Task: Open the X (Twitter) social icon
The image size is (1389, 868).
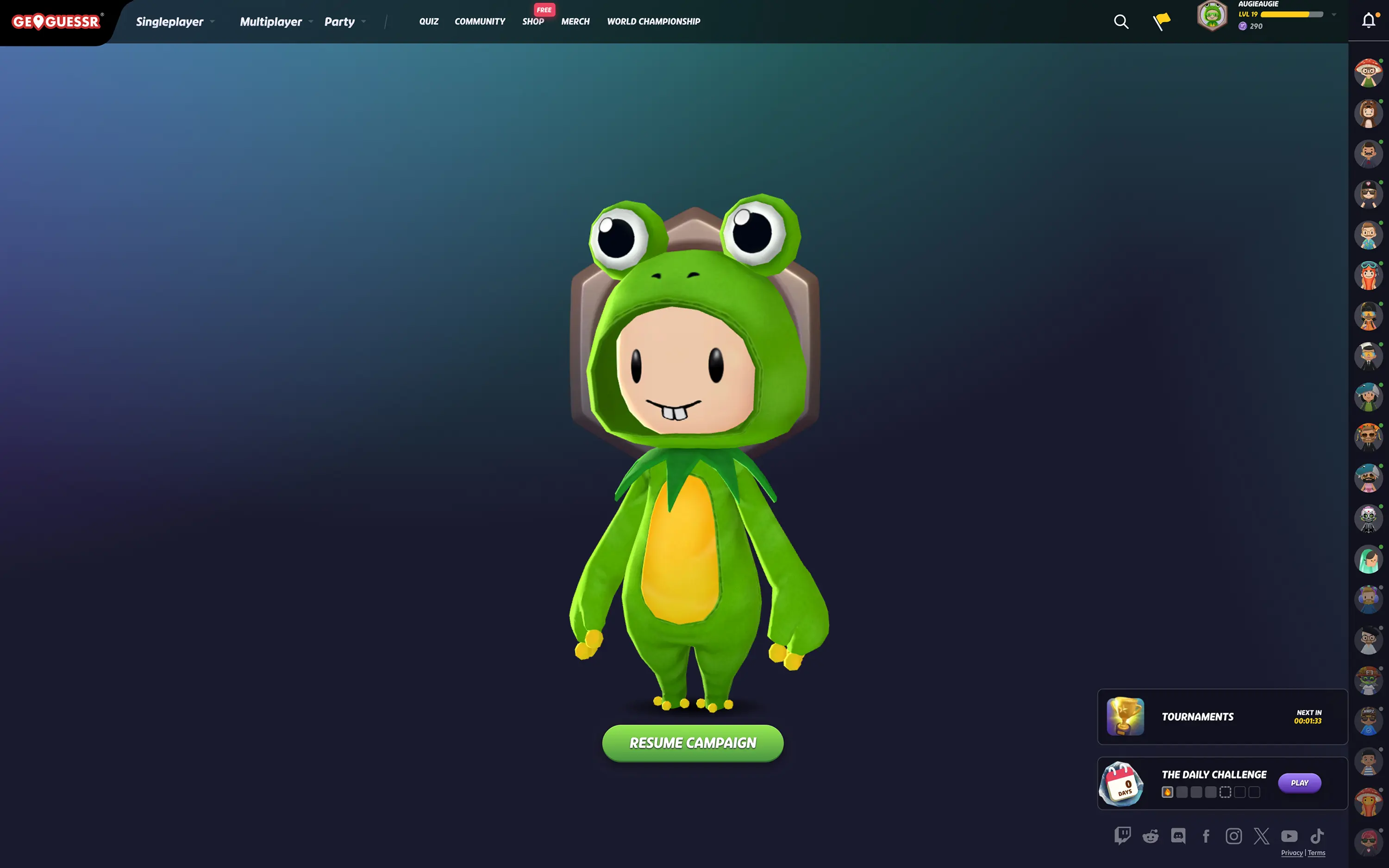Action: [1262, 836]
